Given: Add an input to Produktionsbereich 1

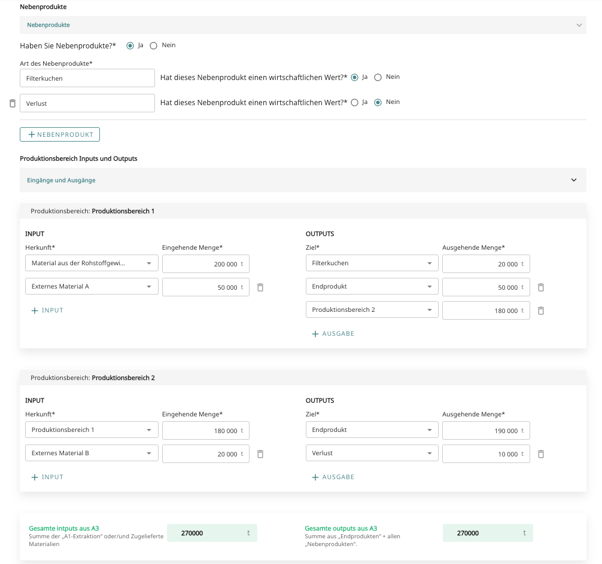Looking at the screenshot, I should tap(47, 310).
